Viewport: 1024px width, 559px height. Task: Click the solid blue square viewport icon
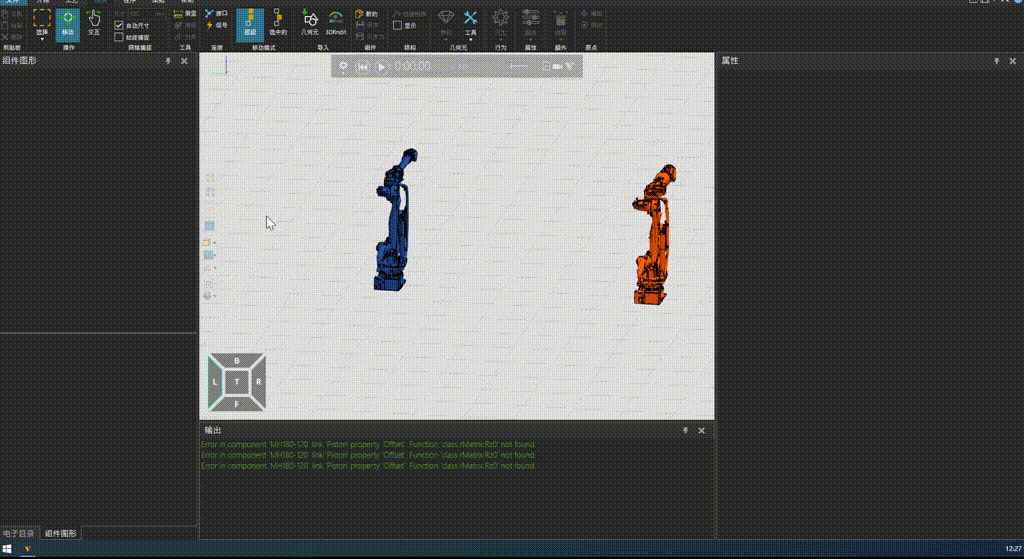coord(210,226)
